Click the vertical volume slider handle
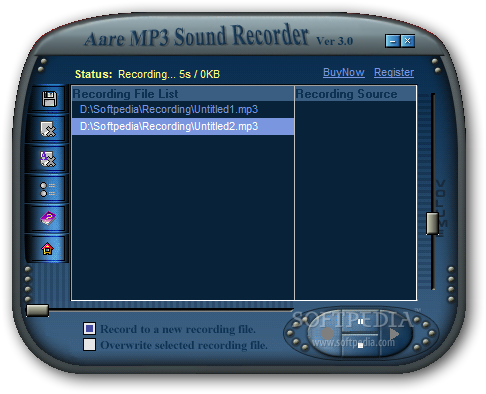Viewport: 486px width, 394px height. pyautogui.click(x=433, y=223)
